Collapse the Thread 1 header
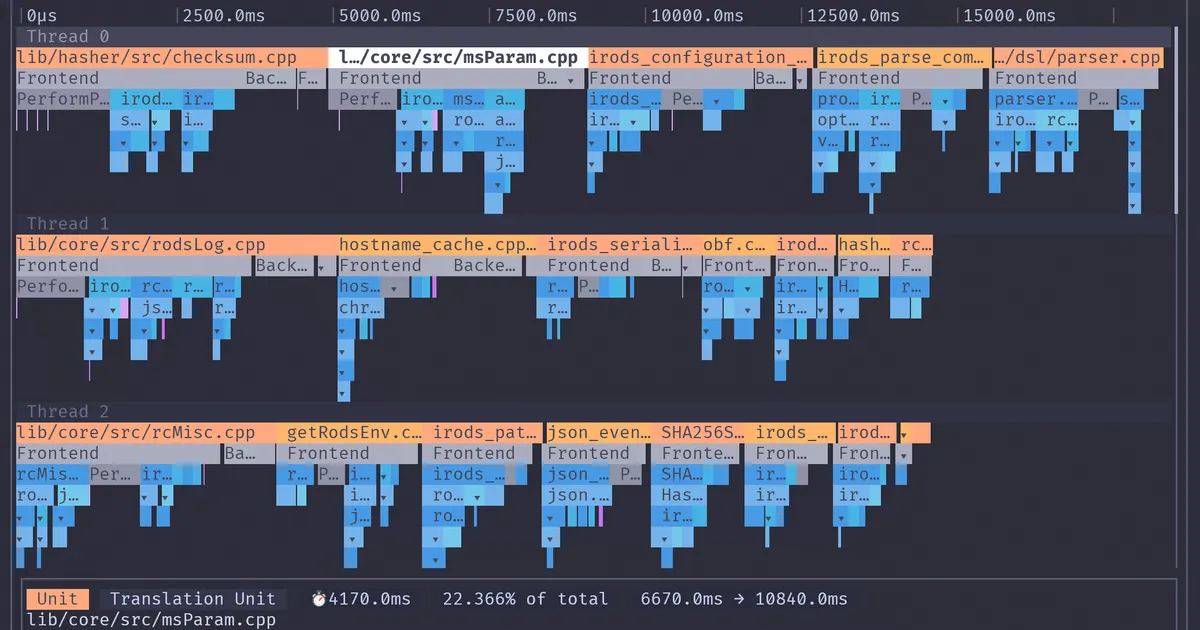 click(x=593, y=224)
